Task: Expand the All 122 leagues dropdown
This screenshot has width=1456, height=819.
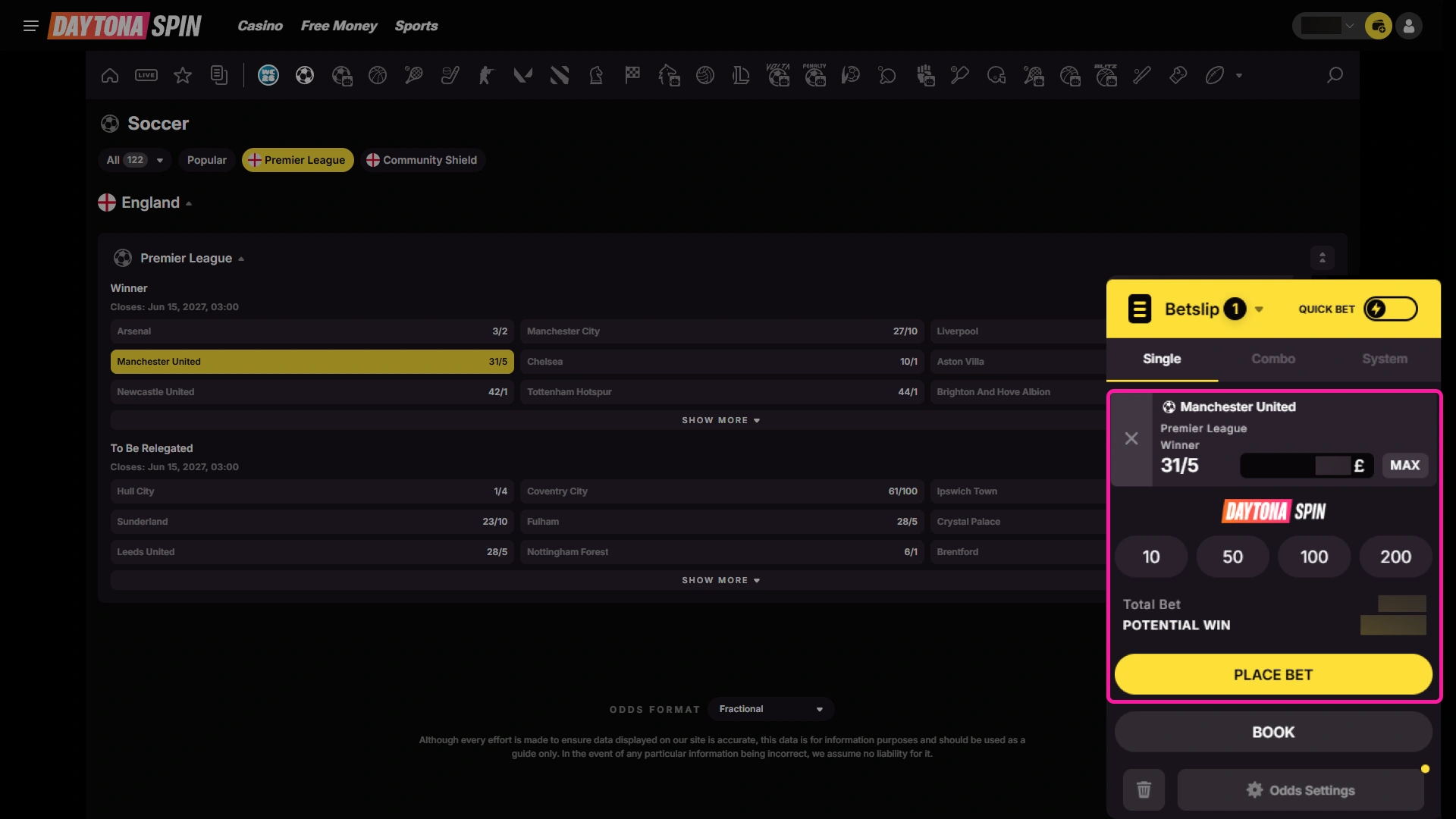Action: [134, 160]
